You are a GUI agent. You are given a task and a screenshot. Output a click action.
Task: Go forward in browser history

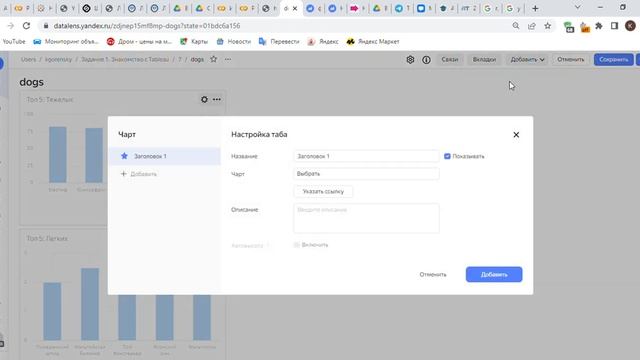point(11,26)
